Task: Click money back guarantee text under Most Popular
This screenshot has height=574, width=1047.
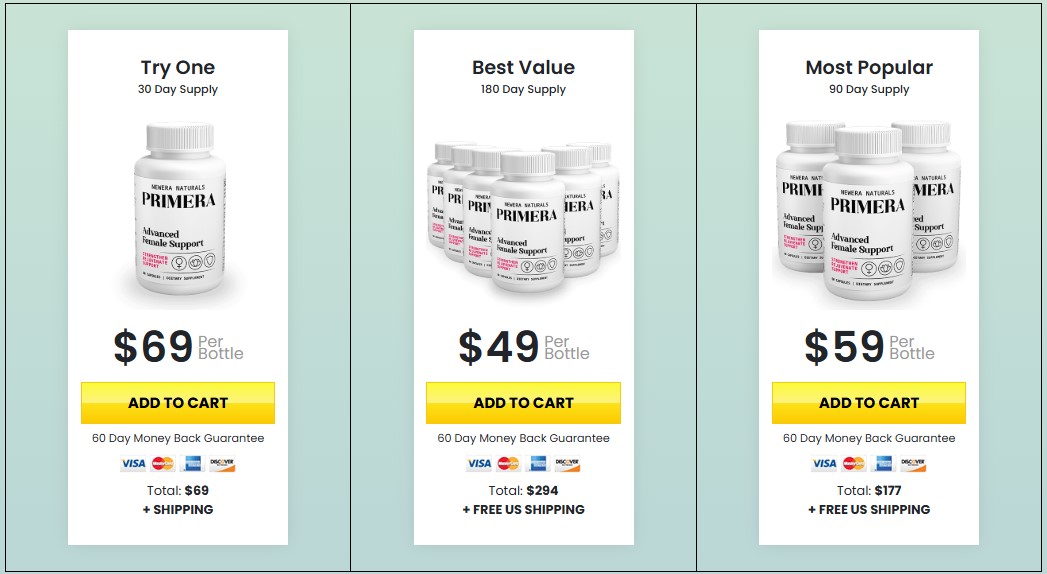Action: (869, 438)
